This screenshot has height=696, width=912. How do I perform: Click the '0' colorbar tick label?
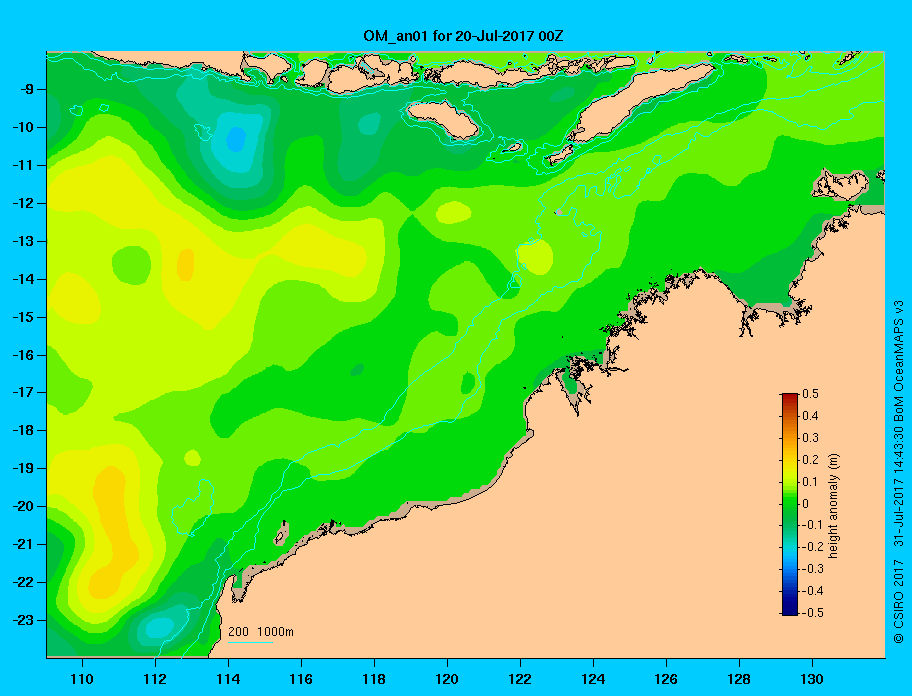(x=806, y=504)
